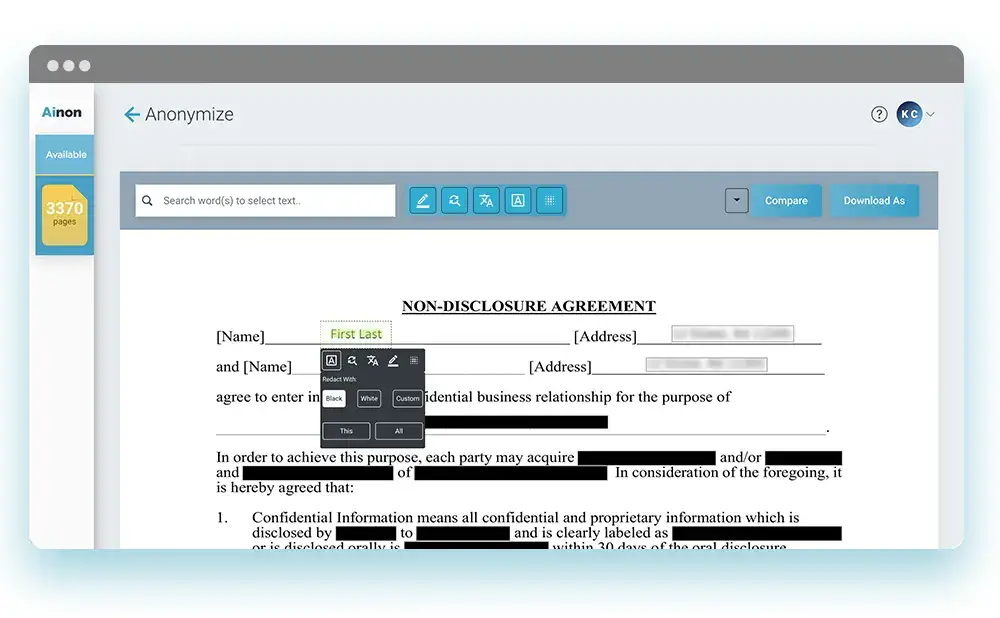Go back using the arrow beside Anonymize

(131, 115)
